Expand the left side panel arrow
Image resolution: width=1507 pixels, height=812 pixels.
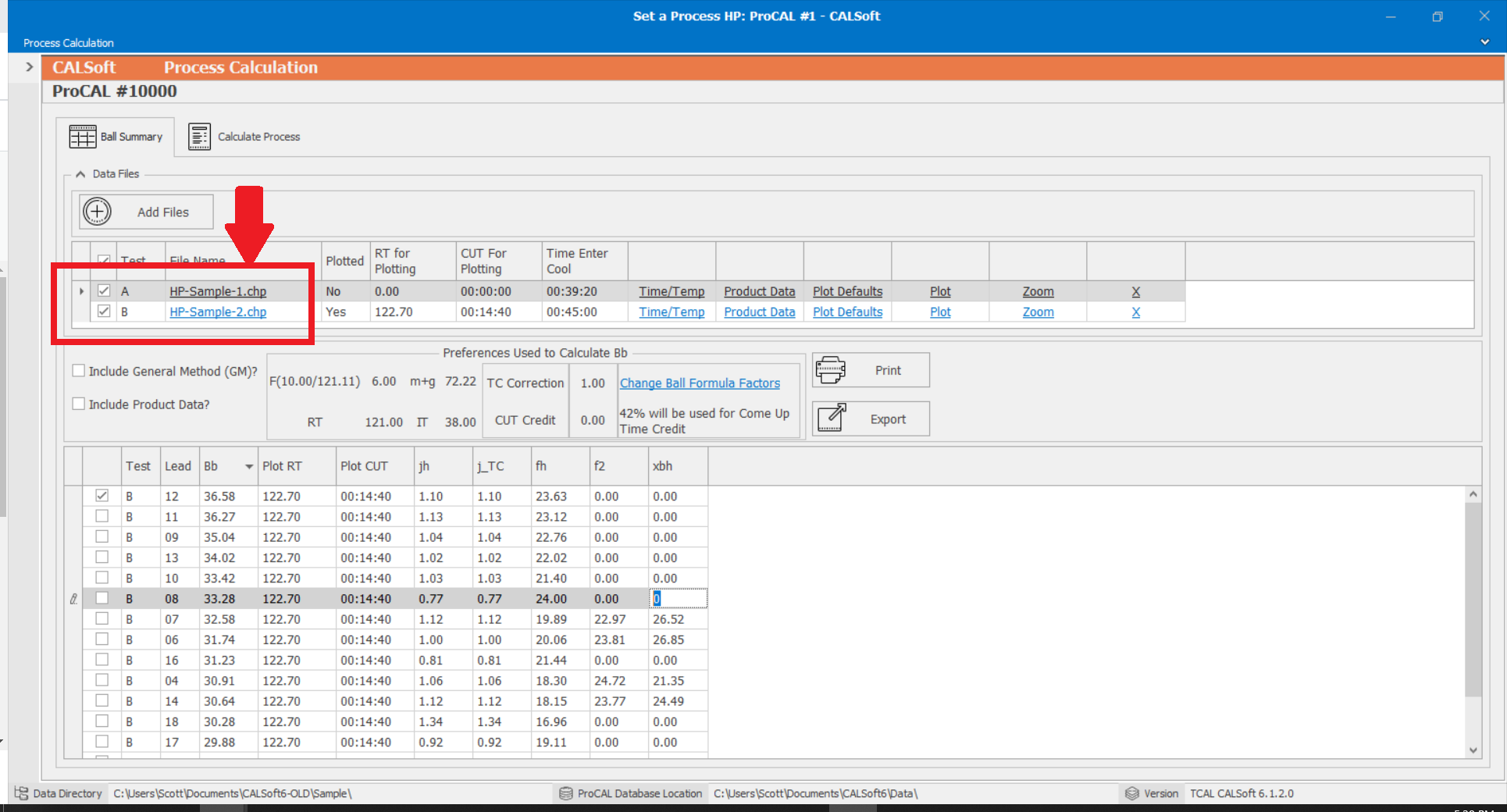pos(29,67)
